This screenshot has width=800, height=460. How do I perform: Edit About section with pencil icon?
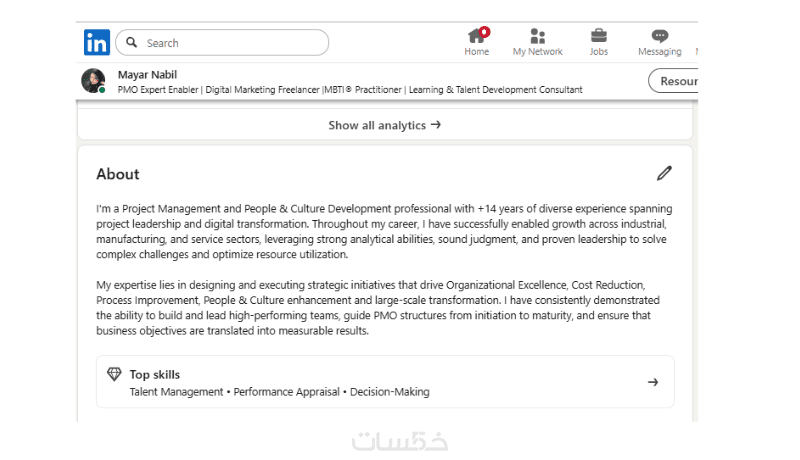(664, 173)
